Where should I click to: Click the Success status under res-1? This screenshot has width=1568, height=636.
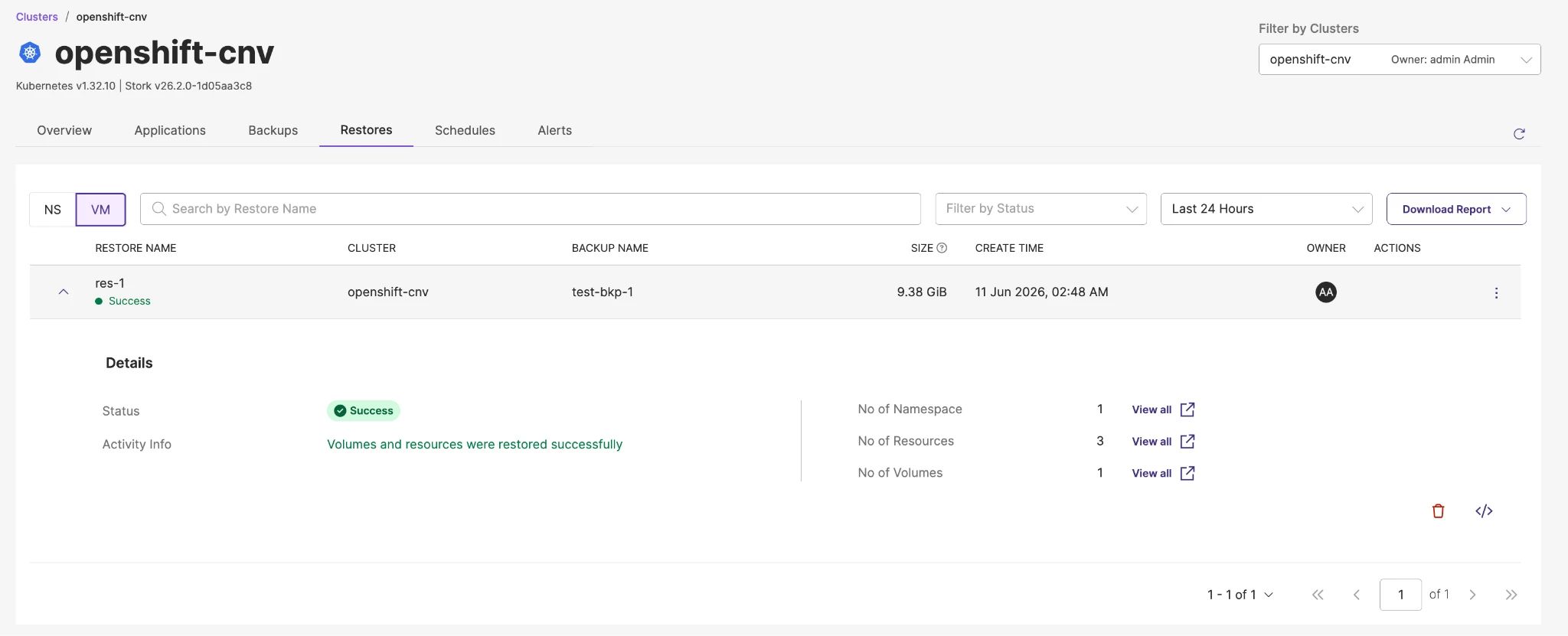(x=122, y=302)
